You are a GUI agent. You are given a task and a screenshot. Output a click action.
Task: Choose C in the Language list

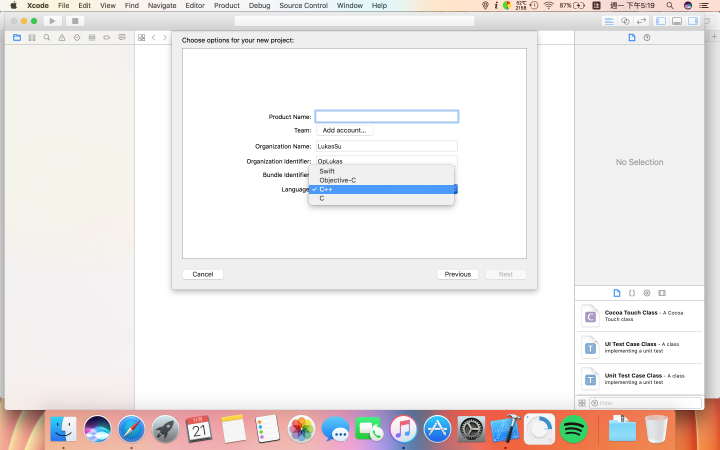382,198
